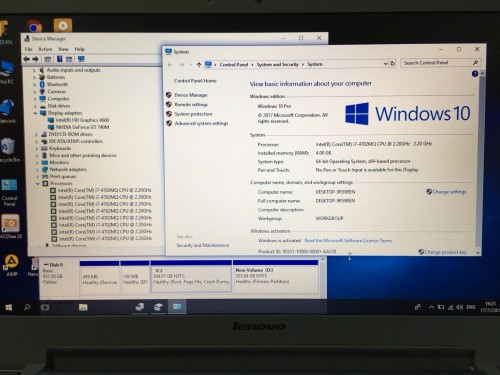The image size is (500, 375).
Task: Collapse the Processors tree node
Action: point(38,184)
